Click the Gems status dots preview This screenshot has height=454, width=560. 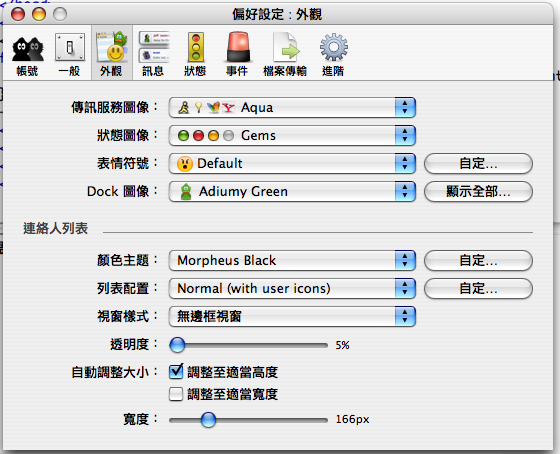point(206,136)
